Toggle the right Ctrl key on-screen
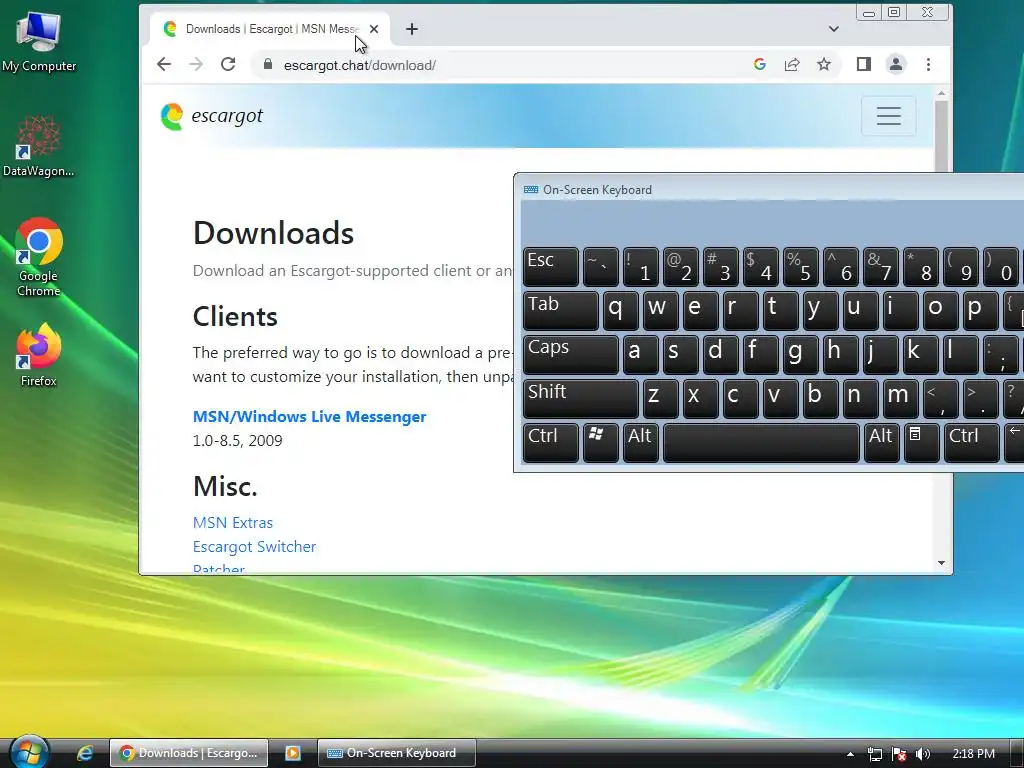1024x768 pixels. click(x=971, y=443)
